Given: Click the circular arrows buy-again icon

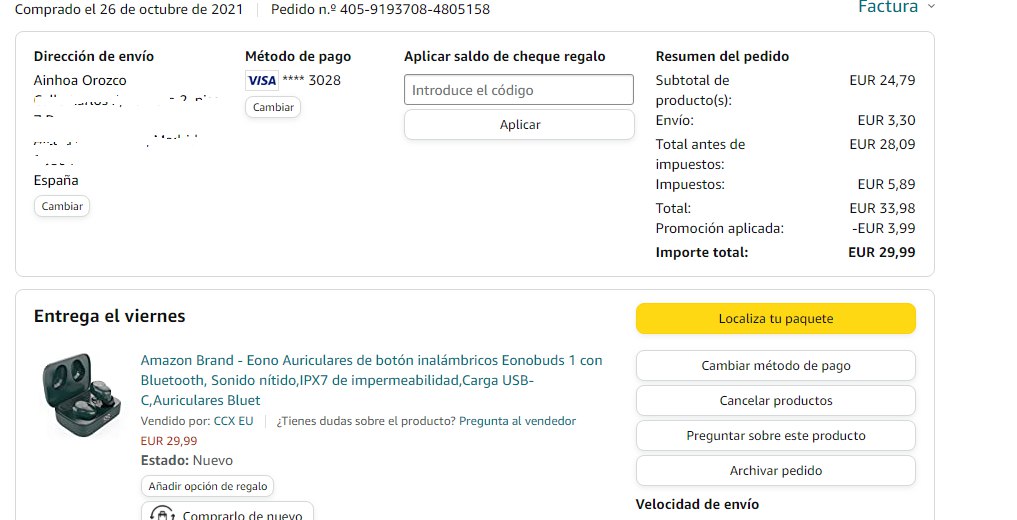Looking at the screenshot, I should [x=163, y=514].
